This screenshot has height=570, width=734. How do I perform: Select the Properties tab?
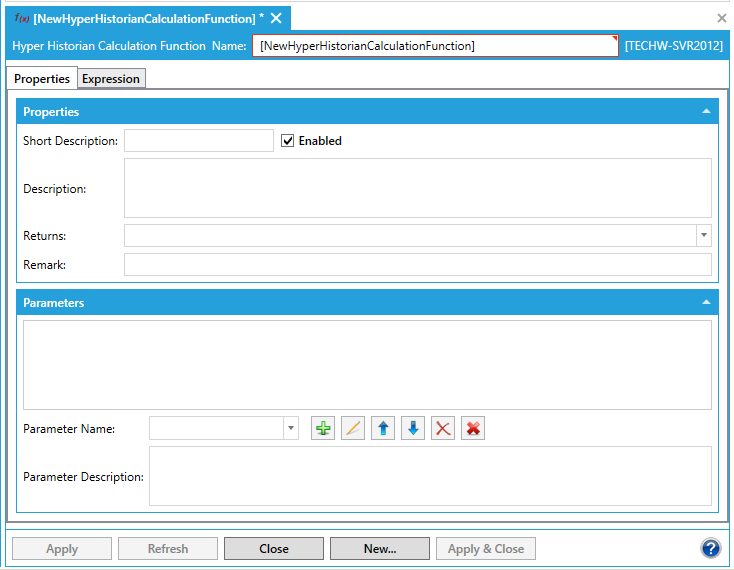[42, 79]
